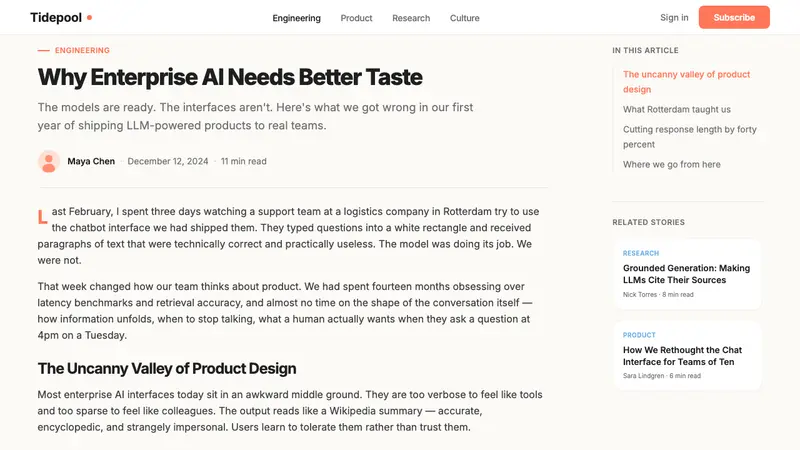Jump to Cutting response length by forty percent
The image size is (800, 450).
coord(689,137)
